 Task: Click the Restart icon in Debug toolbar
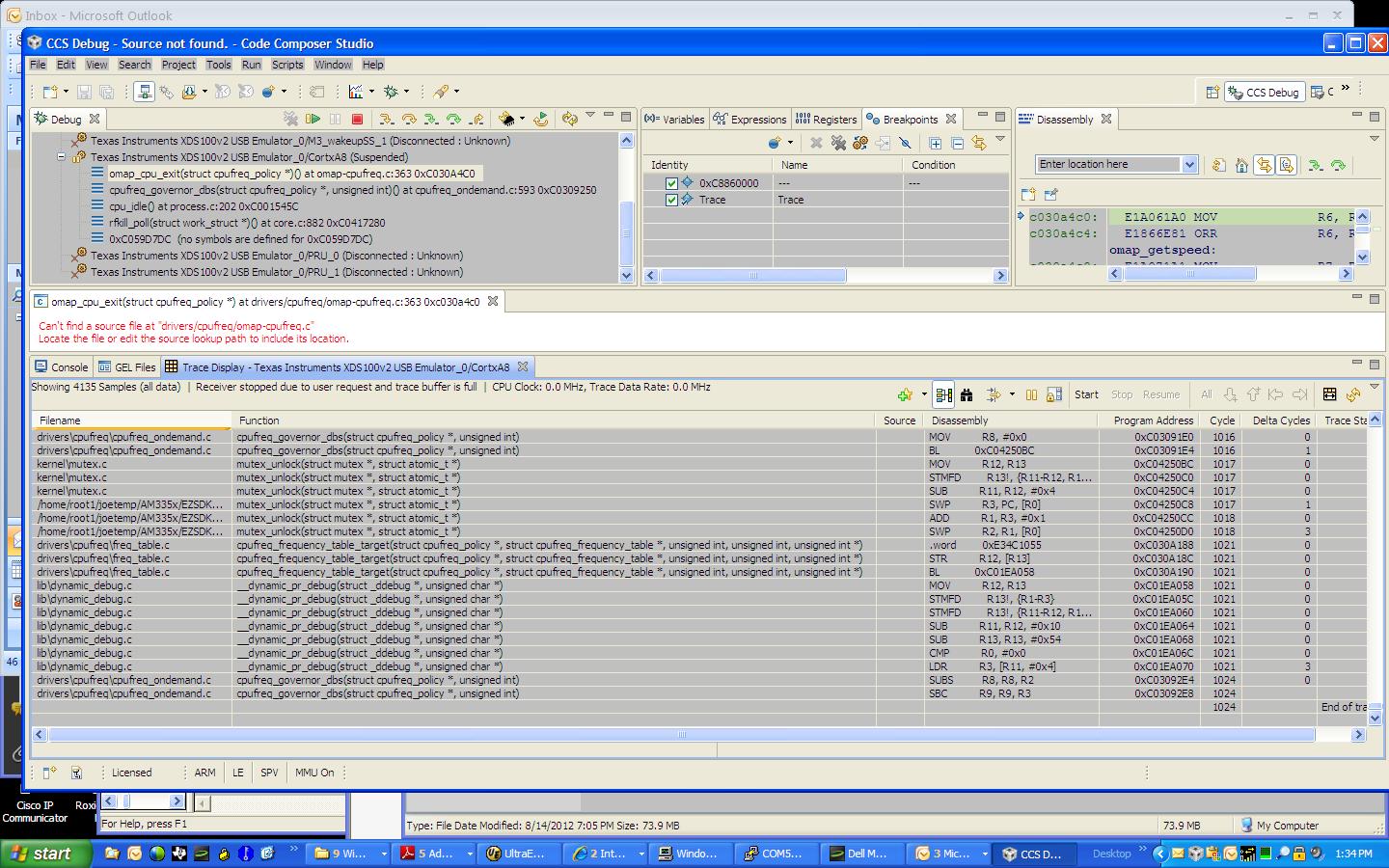541,119
